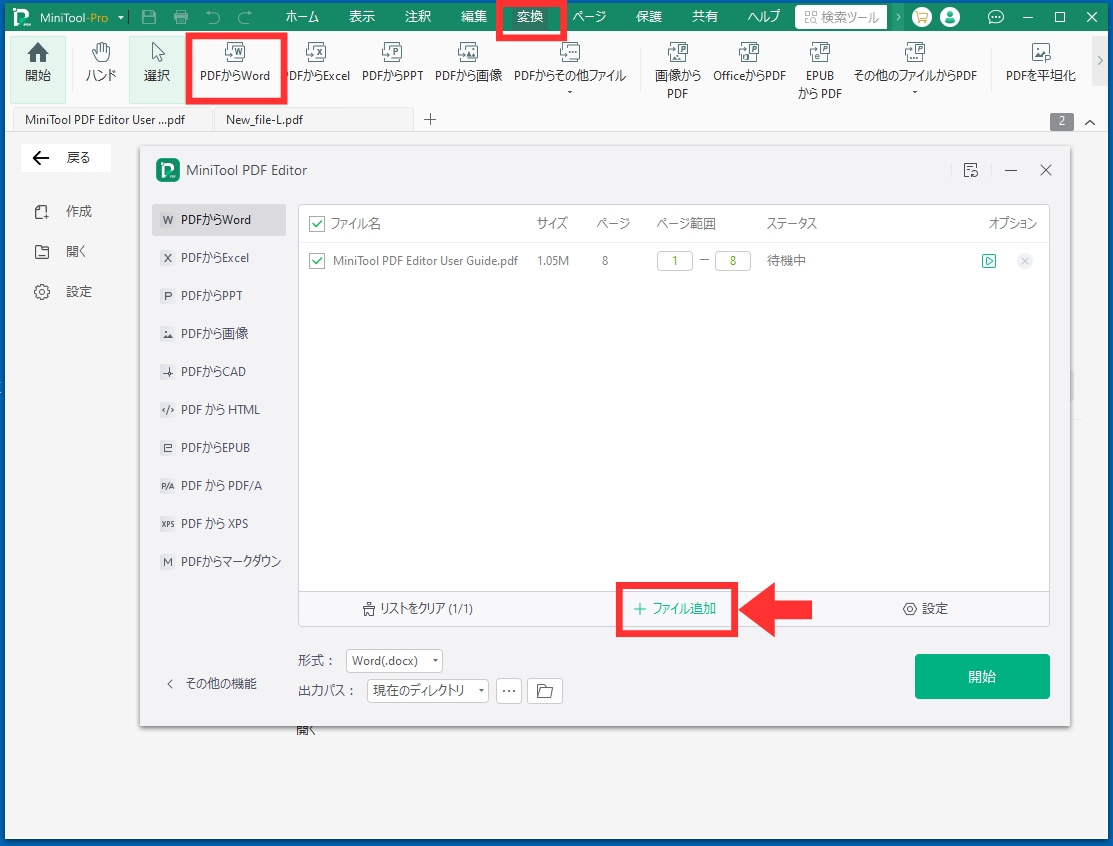
Task: Click PDFから画像 in the ribbon
Action: (x=468, y=62)
